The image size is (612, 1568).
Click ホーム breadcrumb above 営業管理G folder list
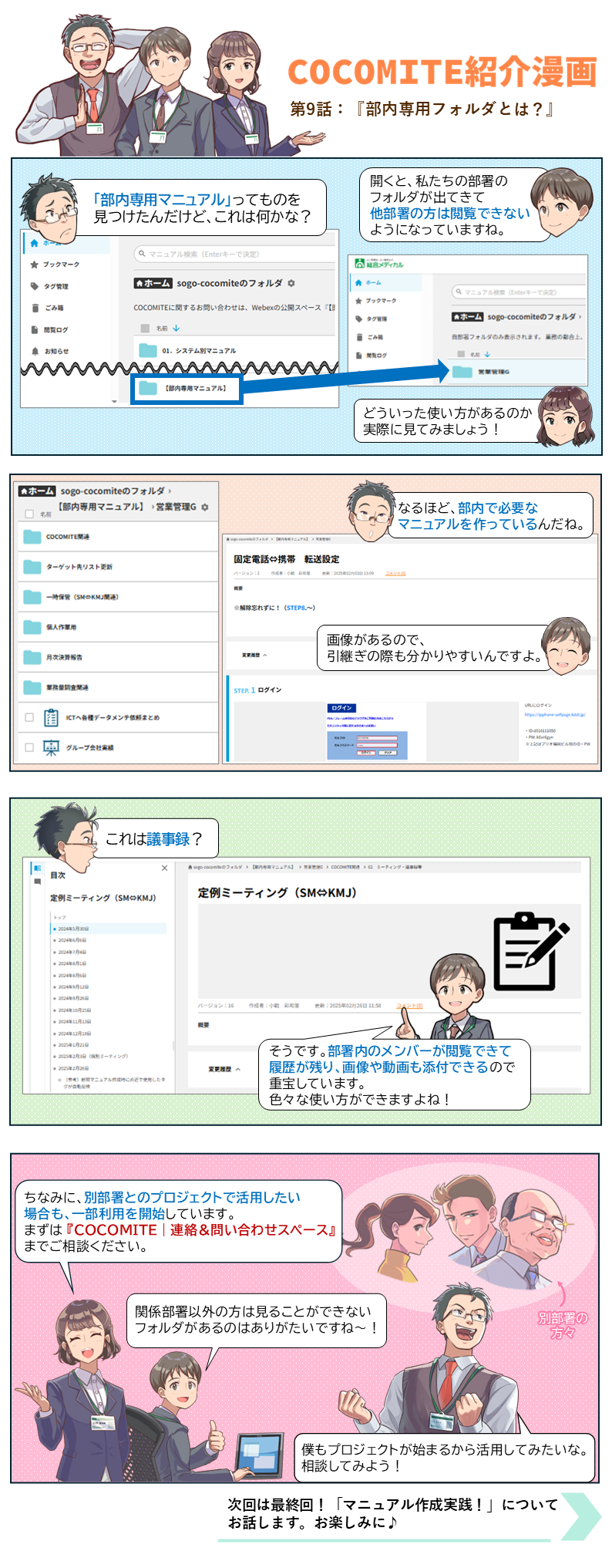click(37, 491)
